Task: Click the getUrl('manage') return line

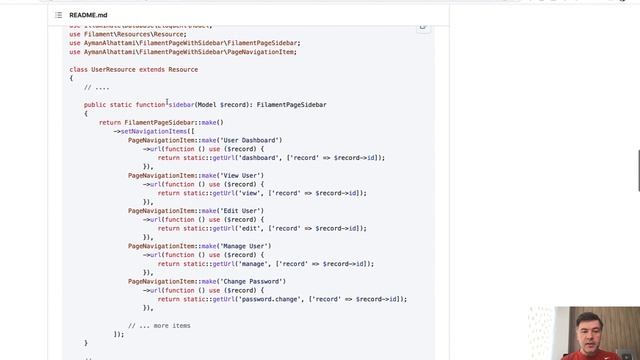Action: coord(266,264)
